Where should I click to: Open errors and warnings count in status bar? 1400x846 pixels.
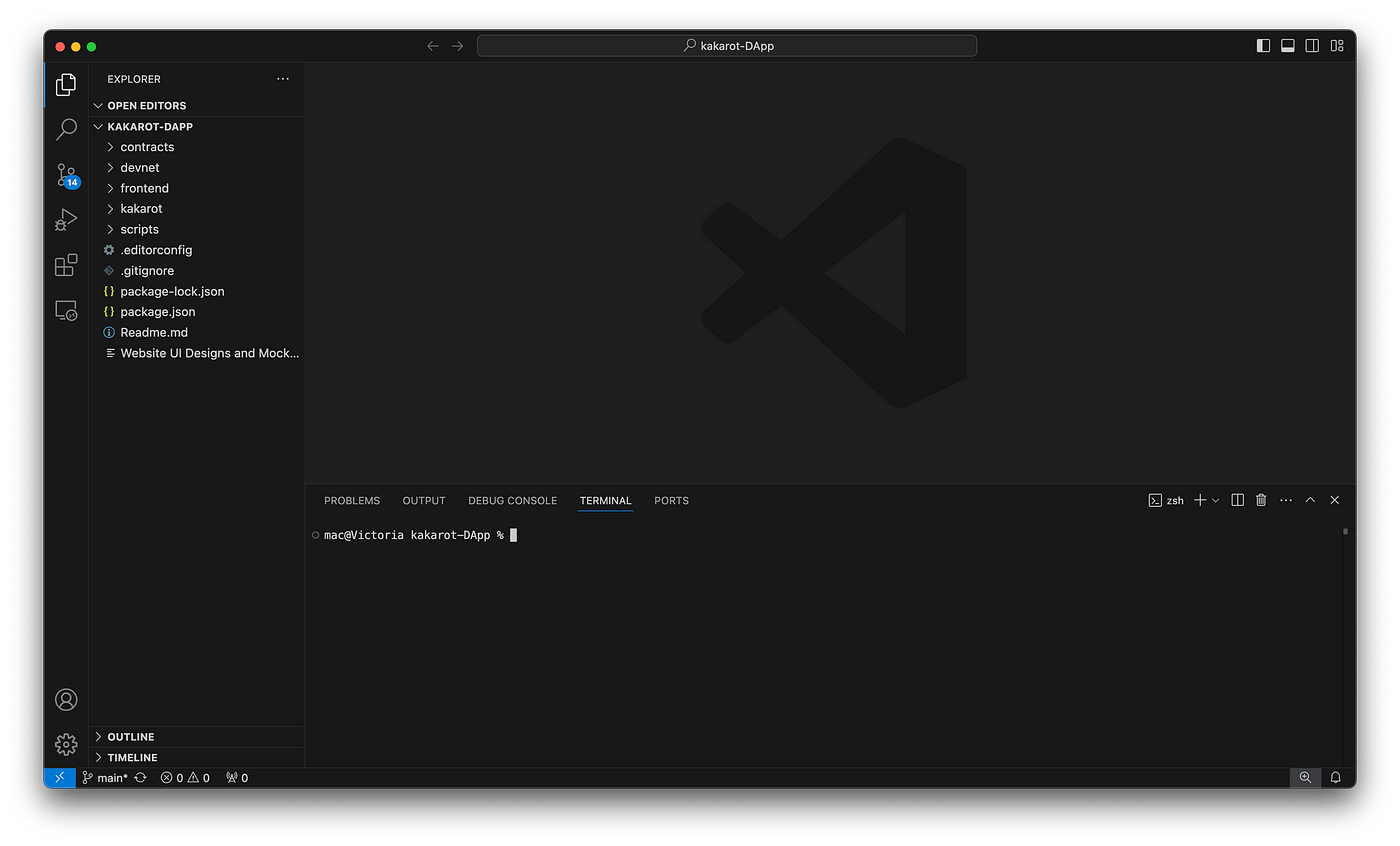pyautogui.click(x=185, y=777)
